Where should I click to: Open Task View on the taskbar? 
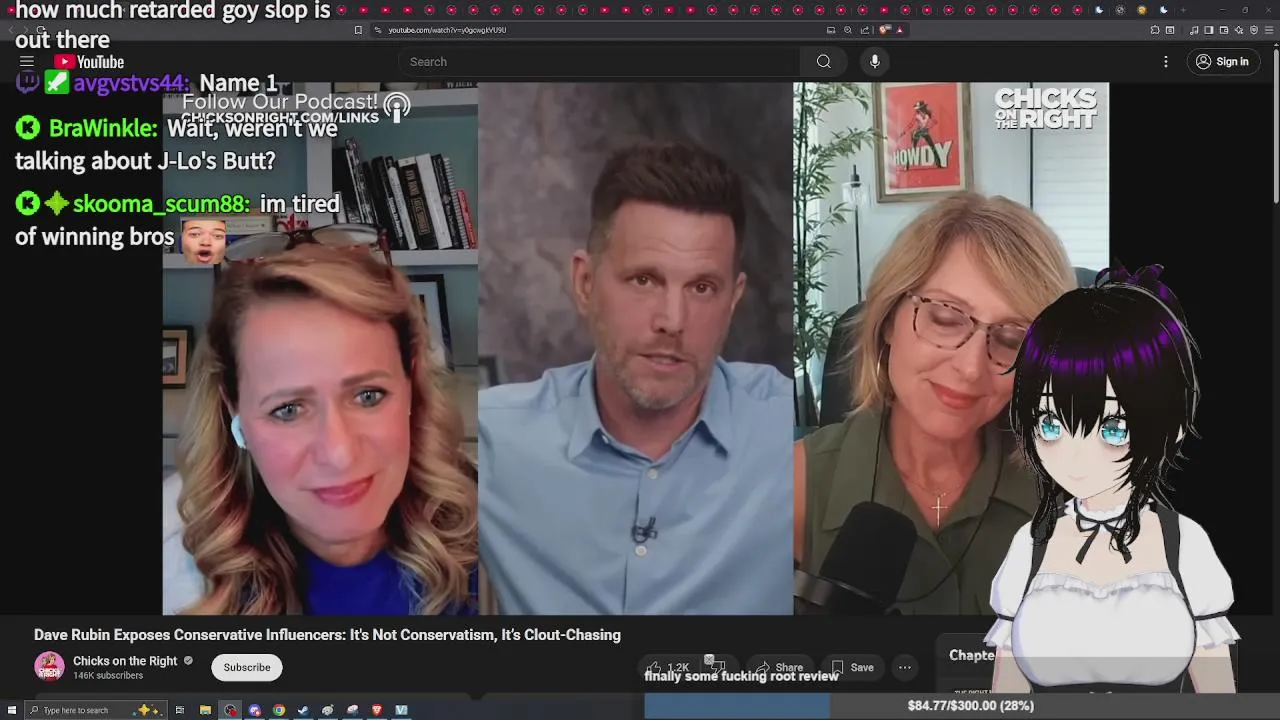click(180, 710)
